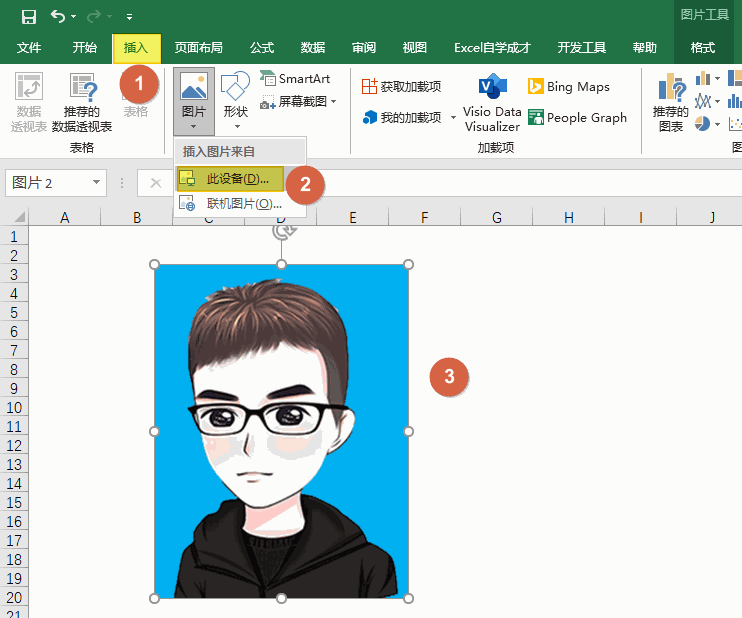Switch to the Page Layout tab
The width and height of the screenshot is (742, 618).
click(x=198, y=47)
